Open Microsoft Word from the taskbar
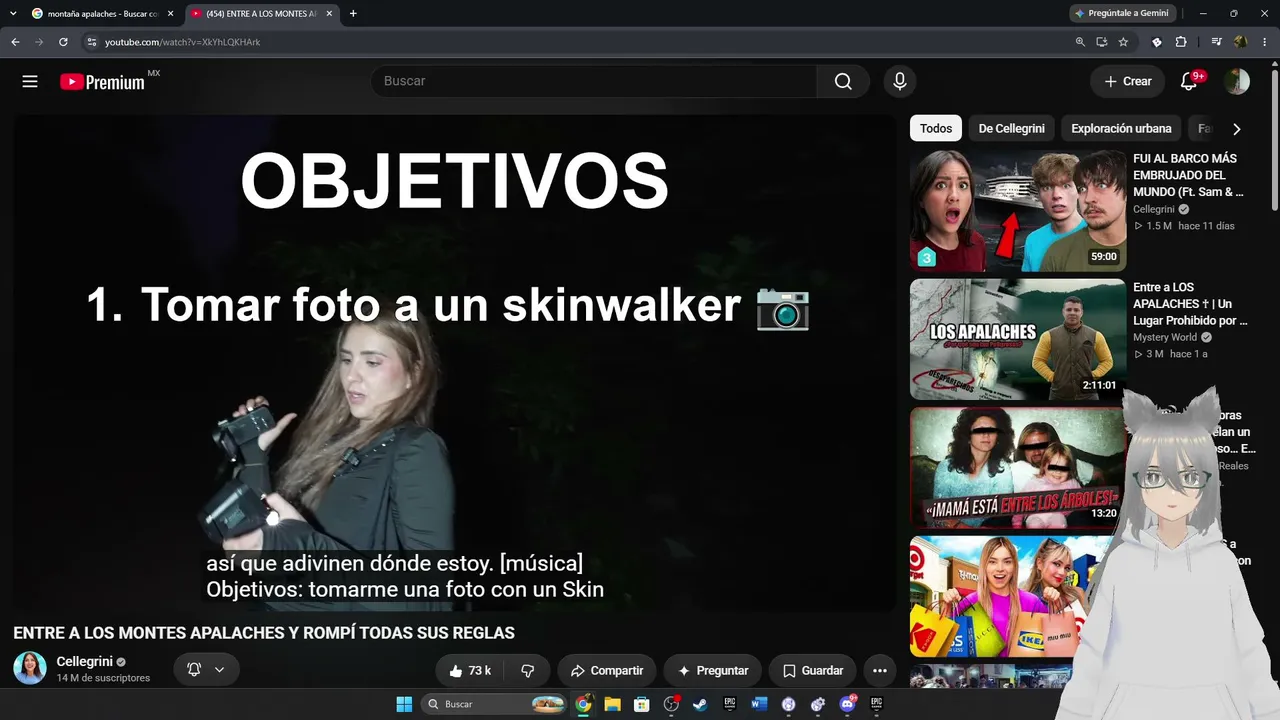This screenshot has height=720, width=1280. (759, 704)
